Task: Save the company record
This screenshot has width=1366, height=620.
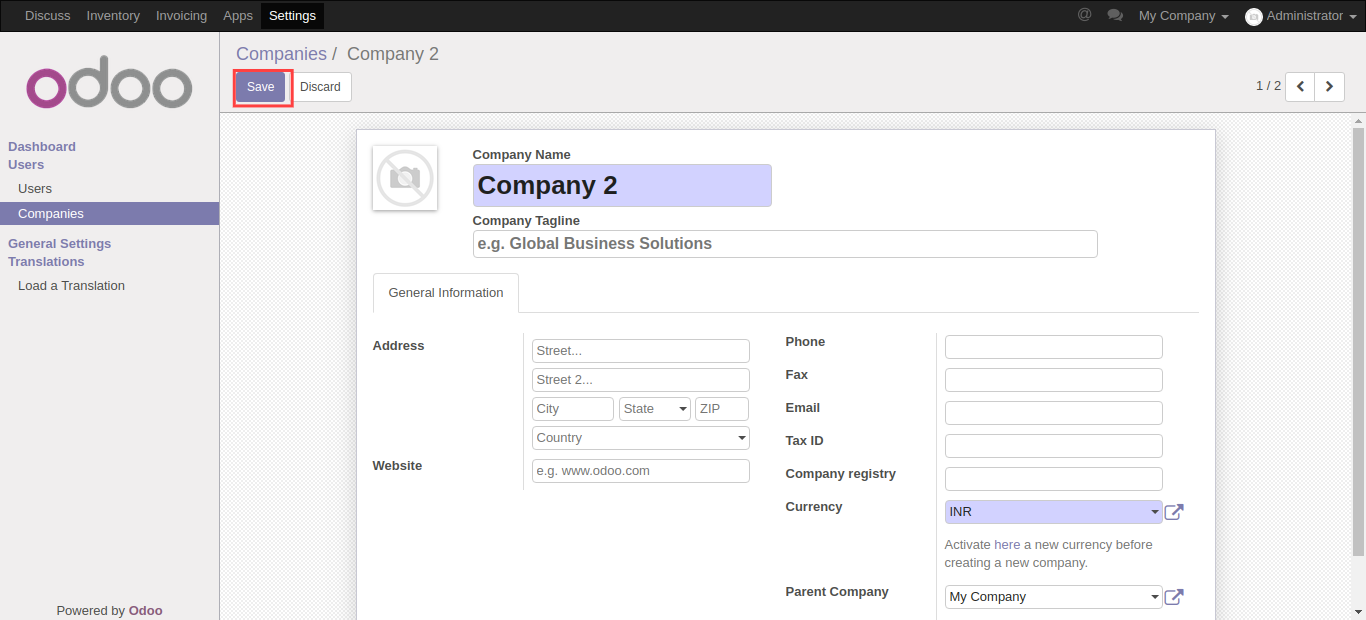Action: tap(261, 87)
